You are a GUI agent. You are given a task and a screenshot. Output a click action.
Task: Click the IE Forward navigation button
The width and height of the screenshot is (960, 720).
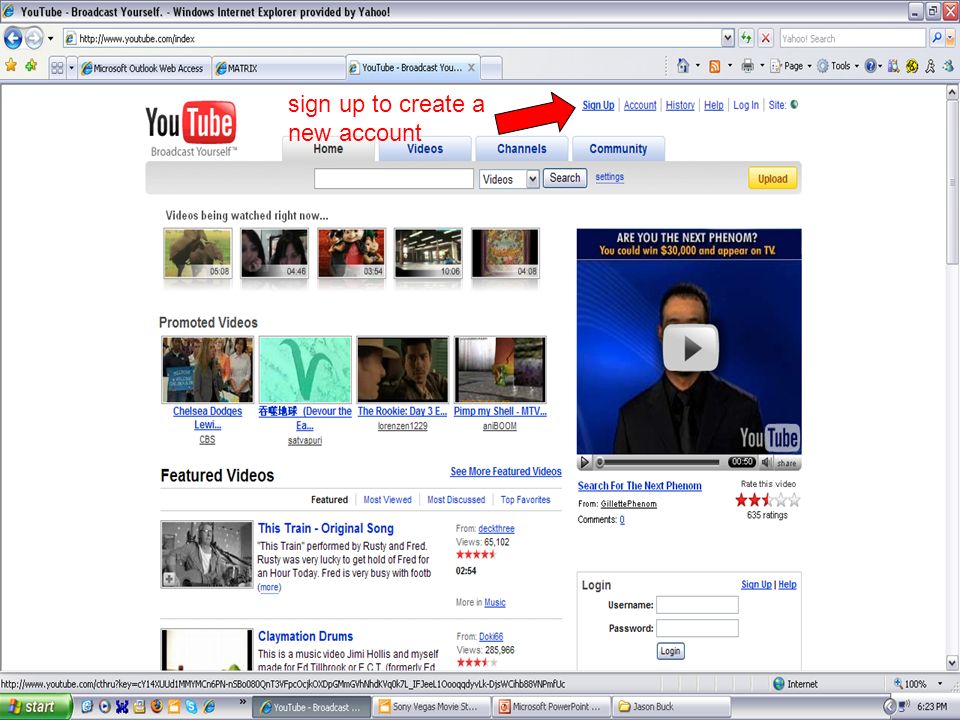34,39
